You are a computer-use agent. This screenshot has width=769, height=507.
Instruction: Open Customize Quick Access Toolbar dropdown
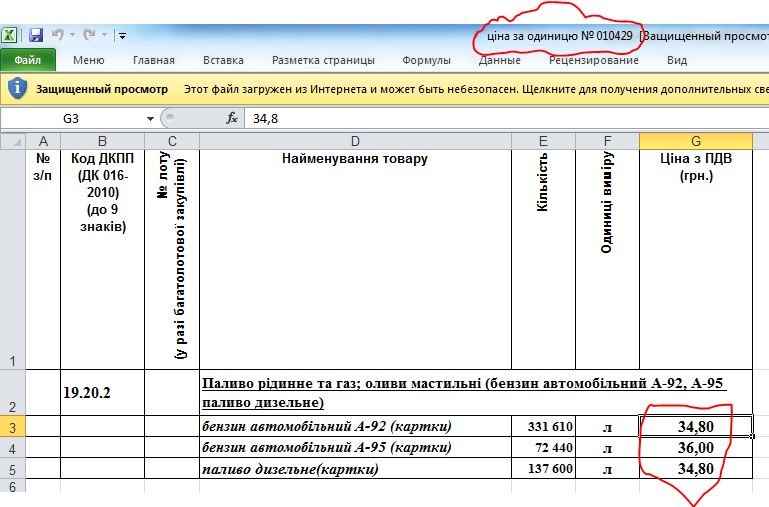(122, 35)
